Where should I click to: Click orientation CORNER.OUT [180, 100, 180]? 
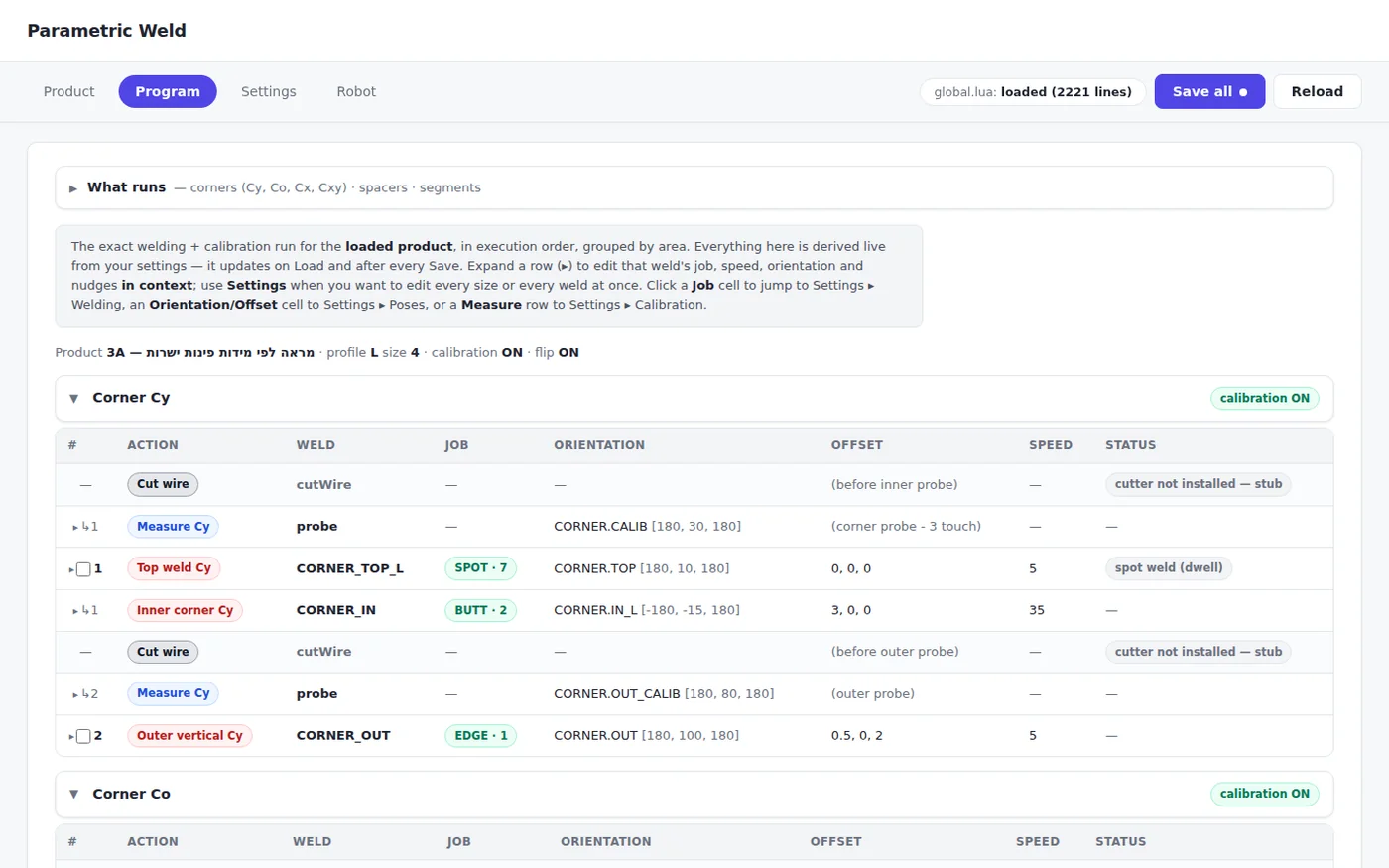tap(646, 735)
